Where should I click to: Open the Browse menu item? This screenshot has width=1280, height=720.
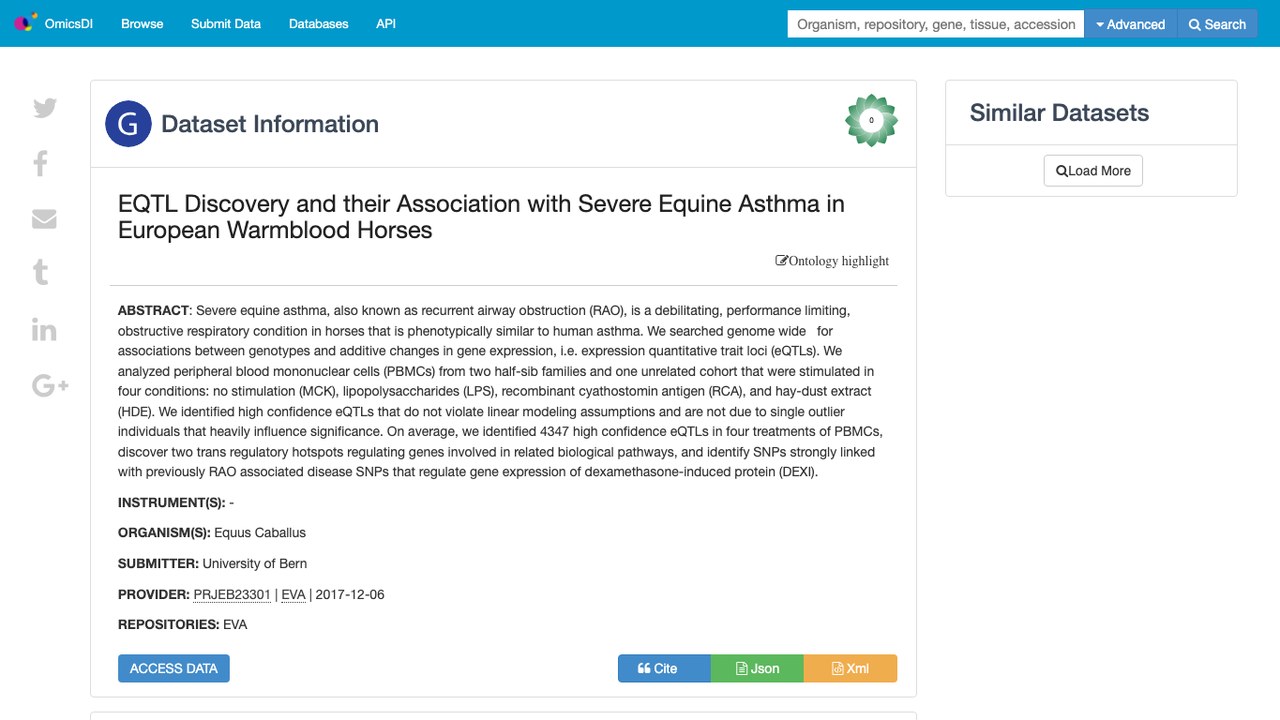coord(142,23)
